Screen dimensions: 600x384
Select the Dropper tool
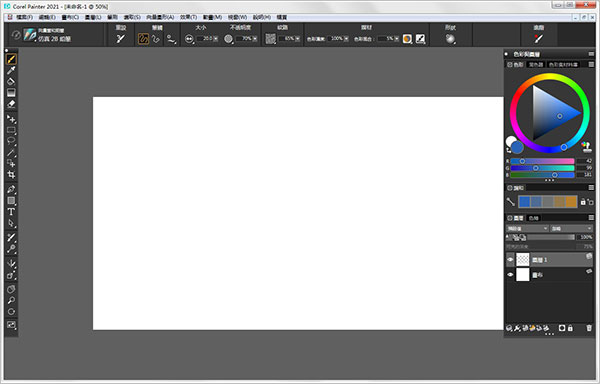click(11, 70)
